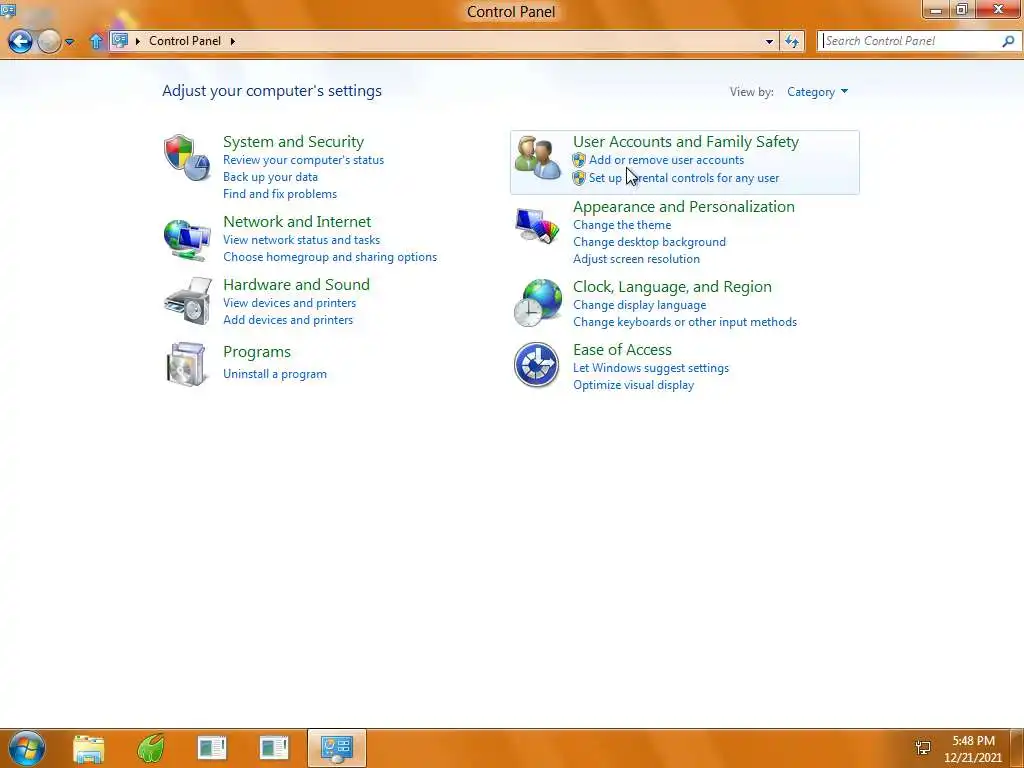This screenshot has width=1024, height=768.
Task: Launch the green leaf app on the taskbar
Action: (151, 748)
